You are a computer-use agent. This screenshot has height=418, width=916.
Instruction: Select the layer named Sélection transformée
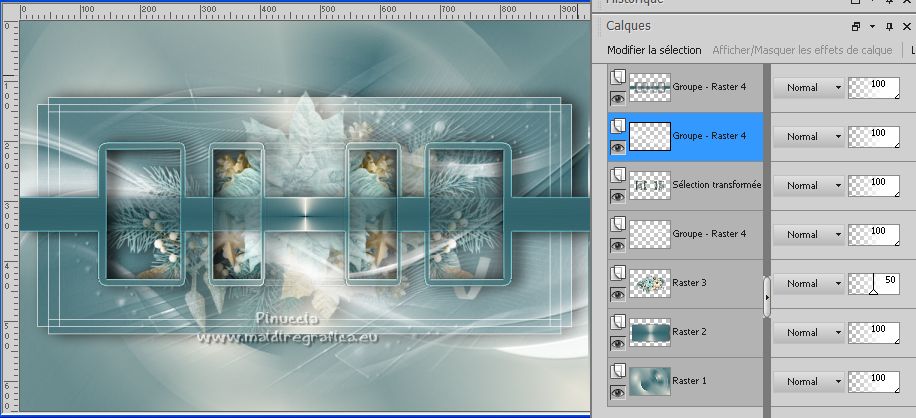click(717, 184)
